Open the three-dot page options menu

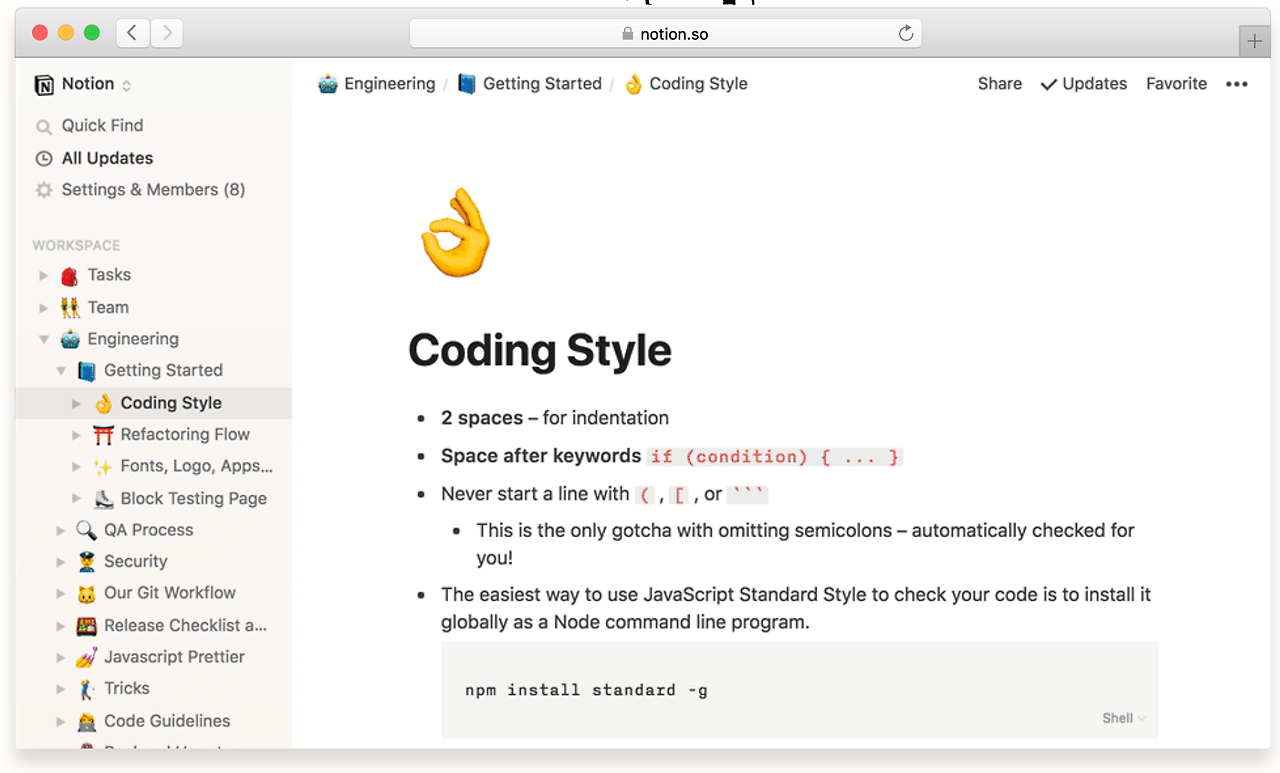click(x=1237, y=84)
